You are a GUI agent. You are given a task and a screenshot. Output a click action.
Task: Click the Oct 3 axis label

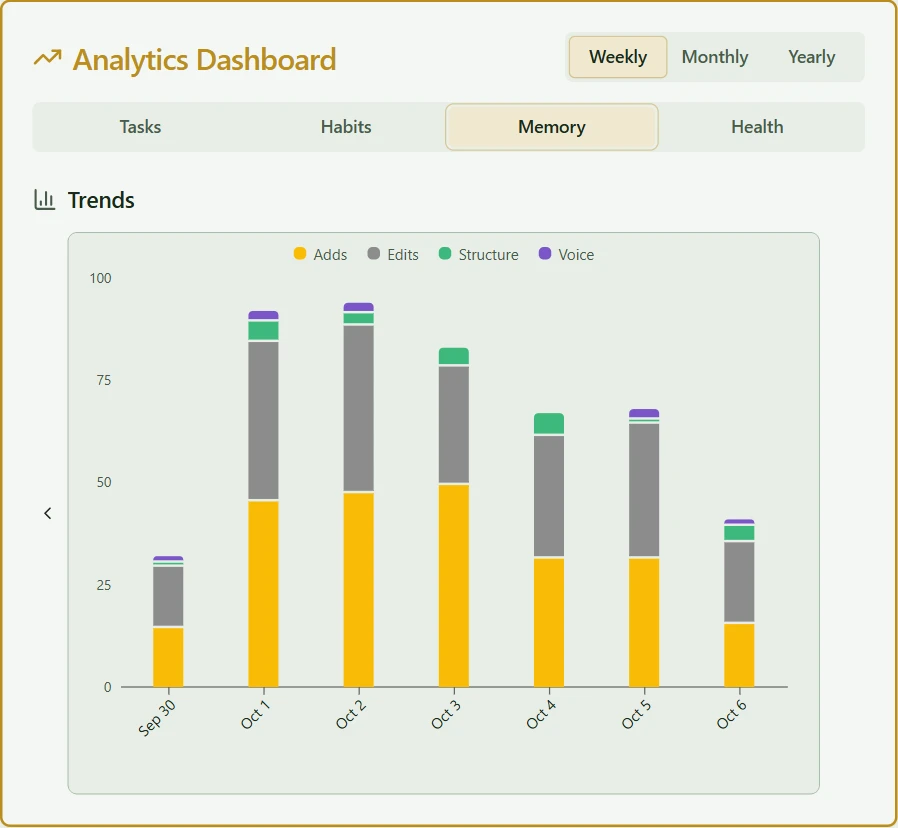click(446, 714)
